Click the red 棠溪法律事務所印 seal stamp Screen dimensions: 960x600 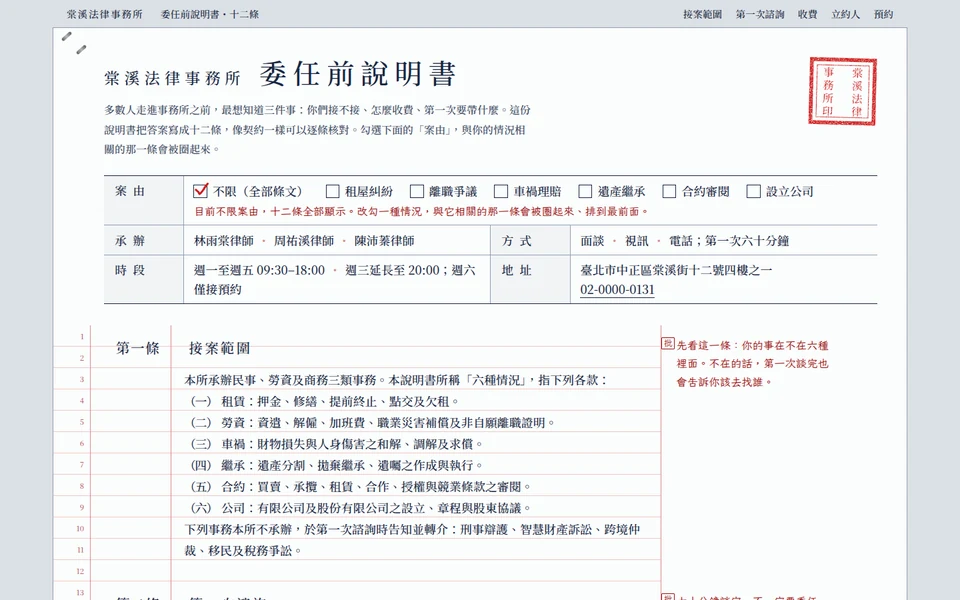(842, 91)
